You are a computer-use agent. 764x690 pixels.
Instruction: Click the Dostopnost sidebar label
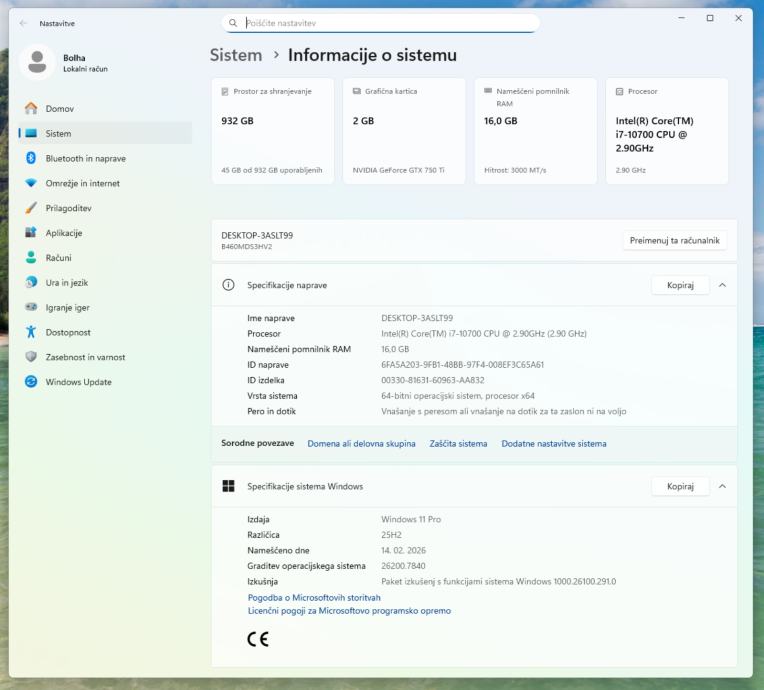click(x=68, y=332)
